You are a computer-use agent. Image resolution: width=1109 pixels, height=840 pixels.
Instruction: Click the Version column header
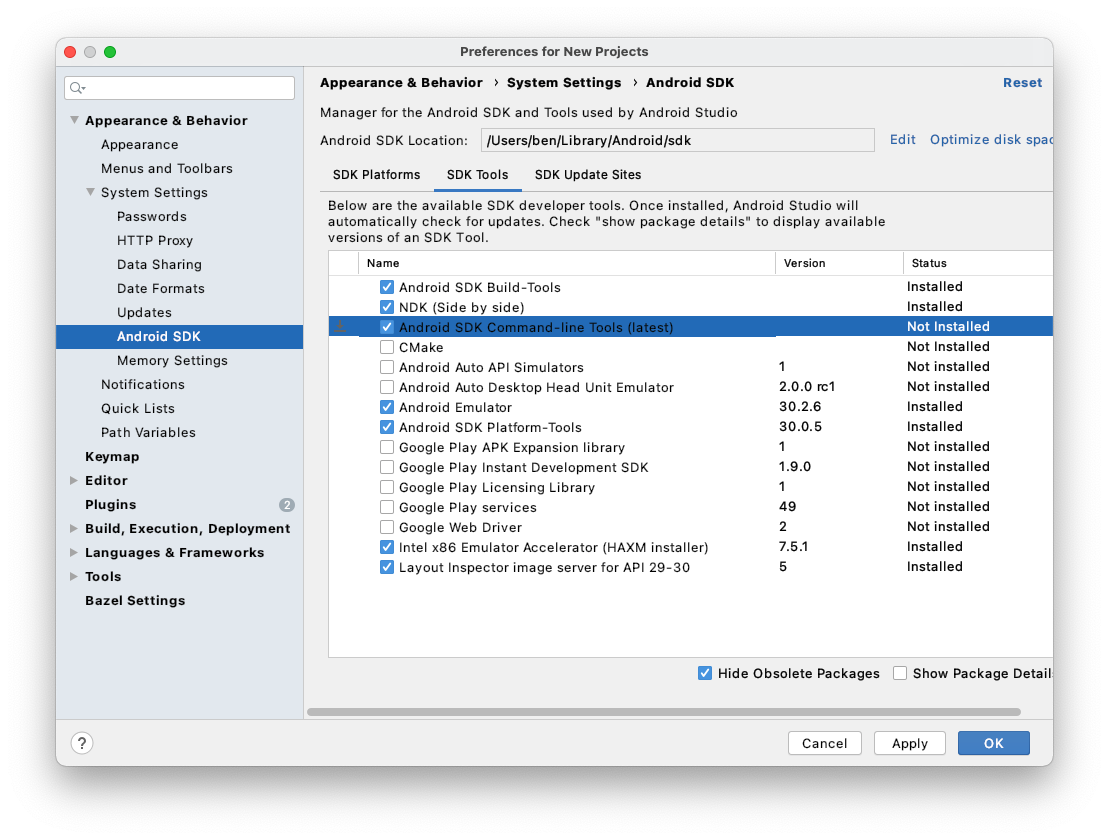[x=839, y=263]
